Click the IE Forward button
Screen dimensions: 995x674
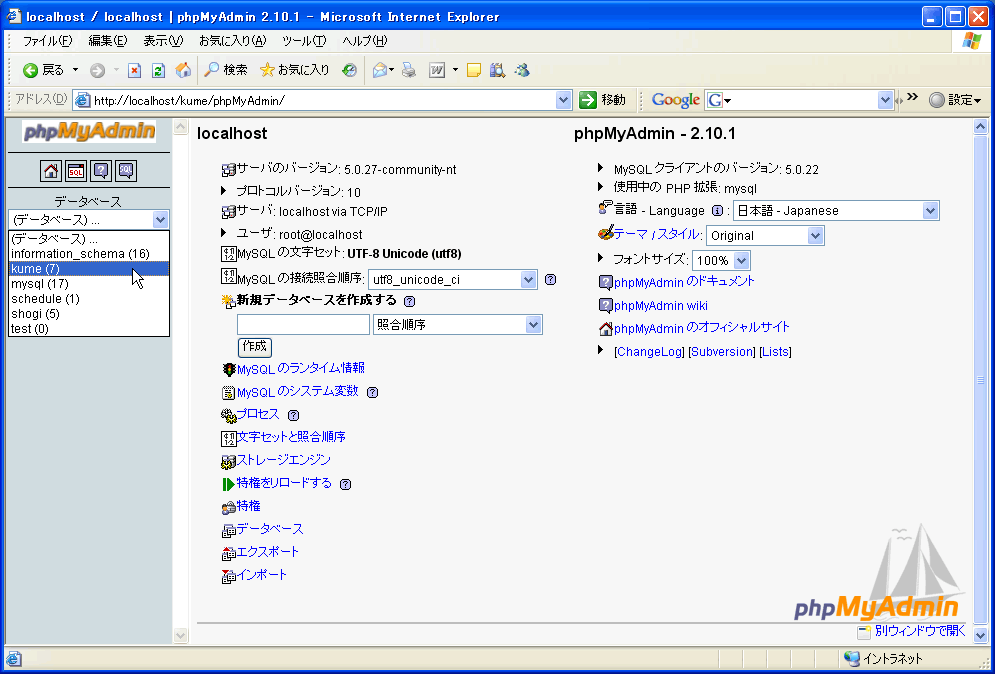pyautogui.click(x=97, y=70)
